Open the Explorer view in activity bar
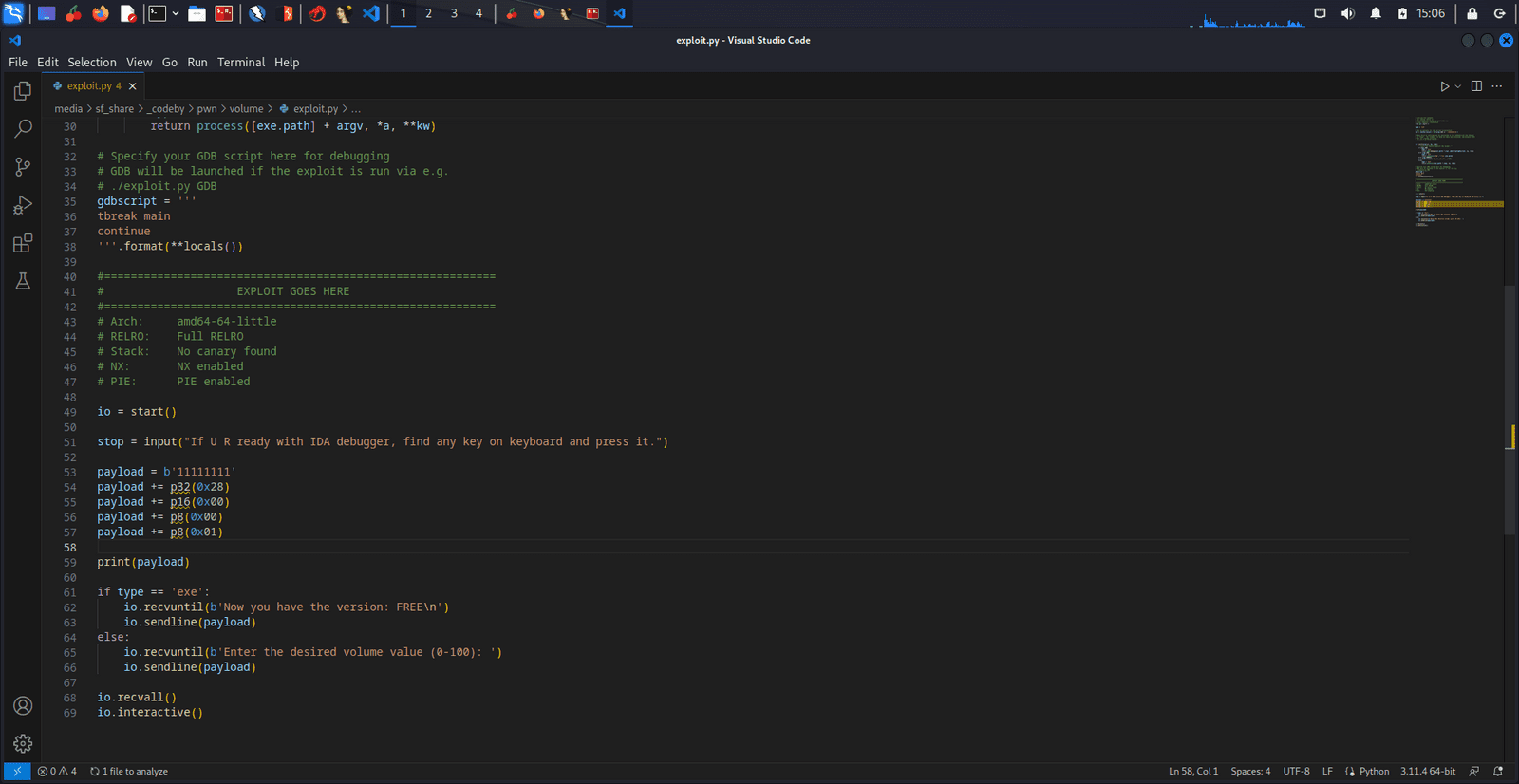Image resolution: width=1519 pixels, height=784 pixels. (23, 91)
